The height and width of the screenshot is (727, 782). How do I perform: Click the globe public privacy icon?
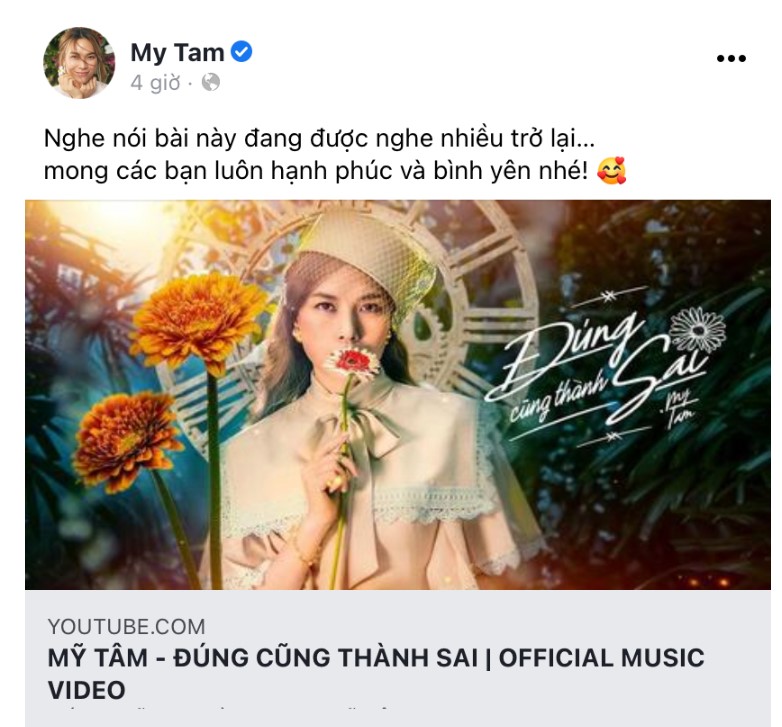pos(210,82)
